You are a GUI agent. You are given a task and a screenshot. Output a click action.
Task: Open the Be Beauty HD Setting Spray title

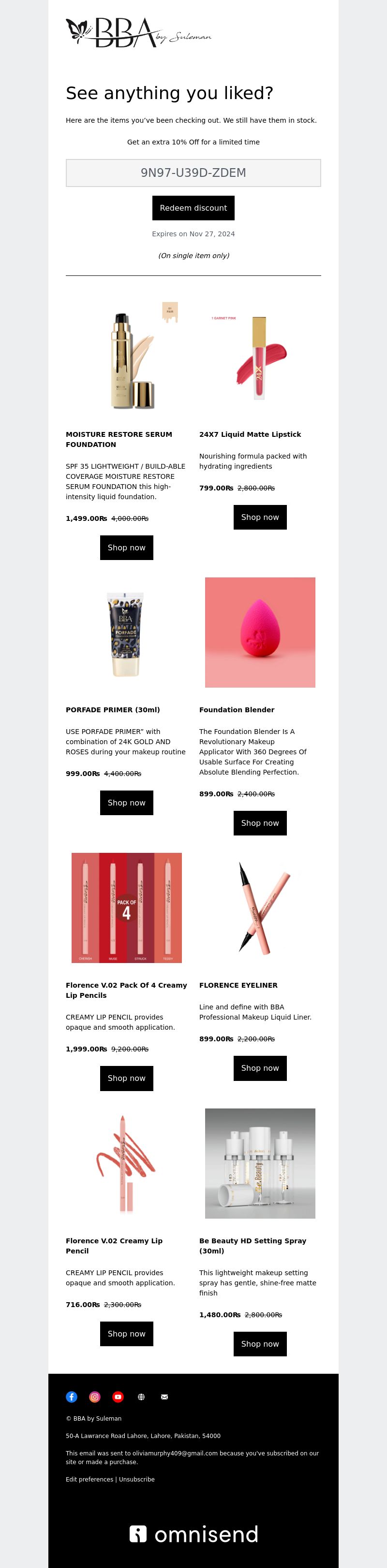pos(253,1245)
